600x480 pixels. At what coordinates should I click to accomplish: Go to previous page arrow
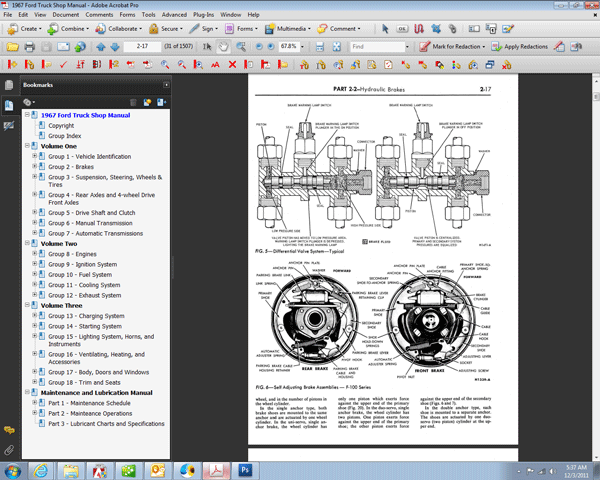101,47
